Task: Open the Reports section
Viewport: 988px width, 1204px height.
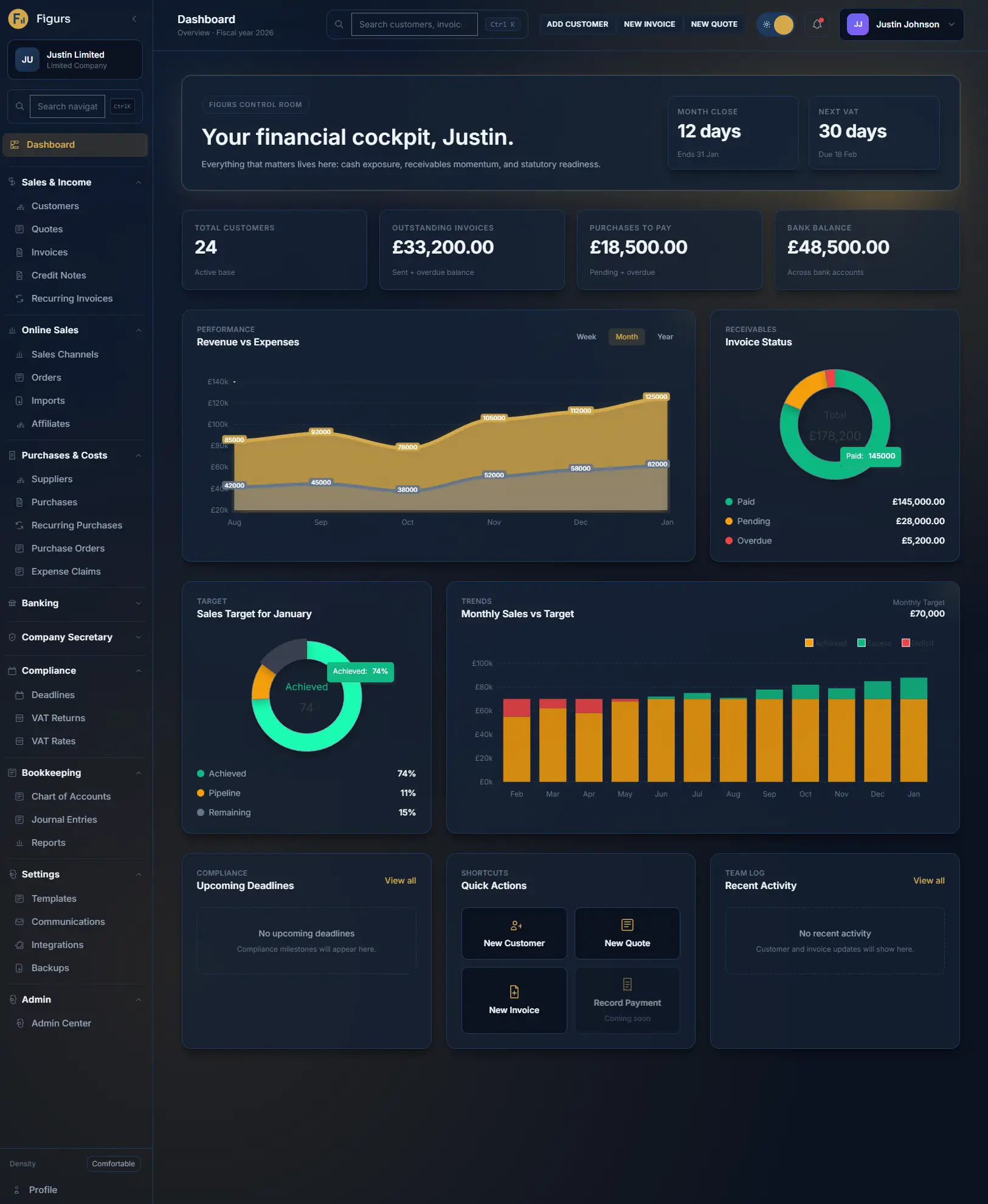Action: [x=48, y=842]
